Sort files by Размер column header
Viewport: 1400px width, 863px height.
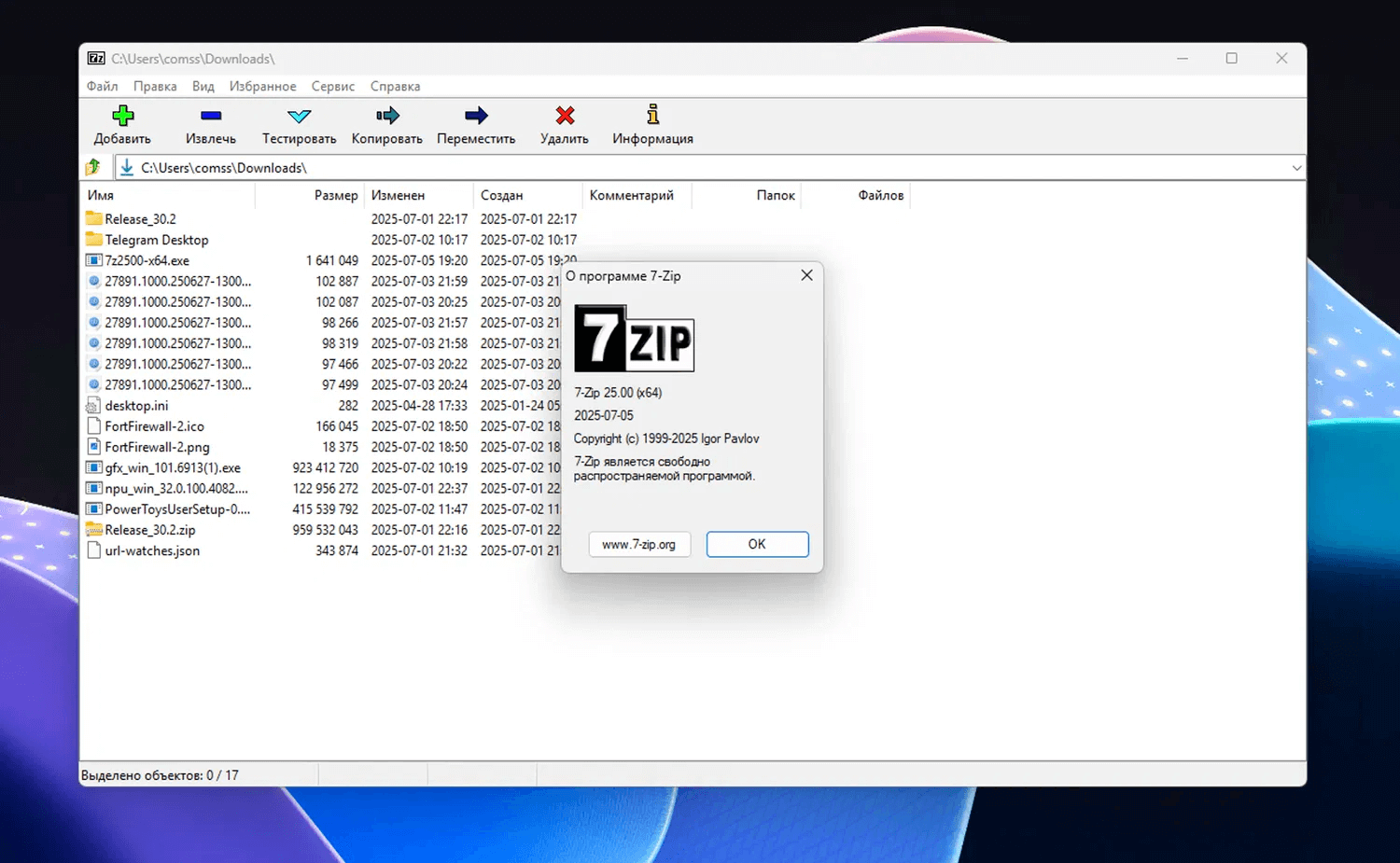point(335,195)
